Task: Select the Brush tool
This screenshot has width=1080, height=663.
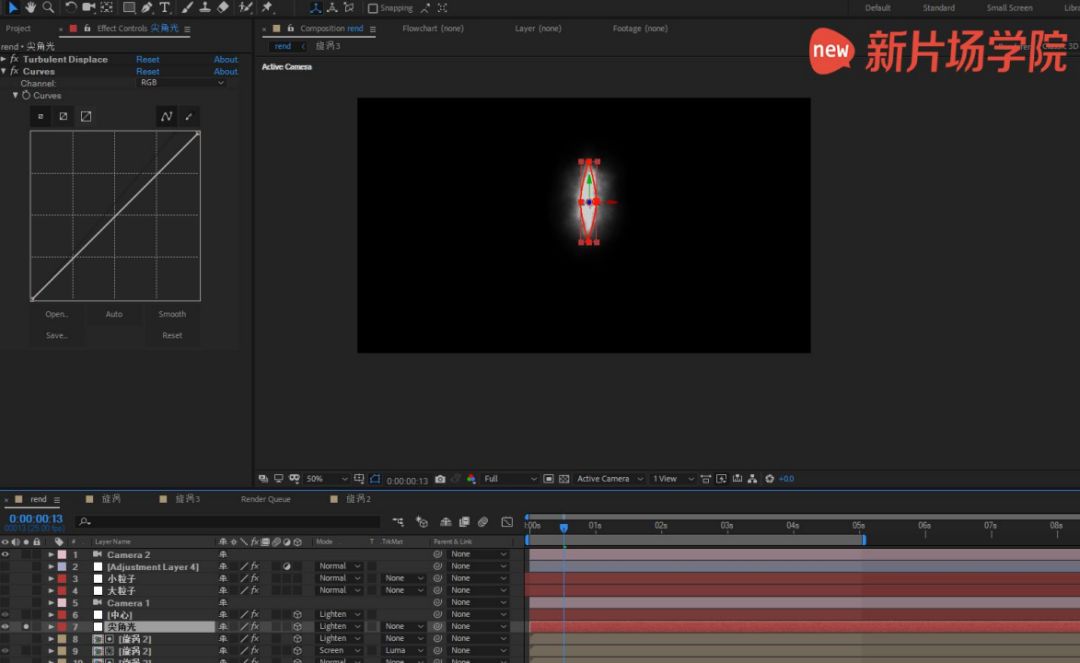Action: 187,7
